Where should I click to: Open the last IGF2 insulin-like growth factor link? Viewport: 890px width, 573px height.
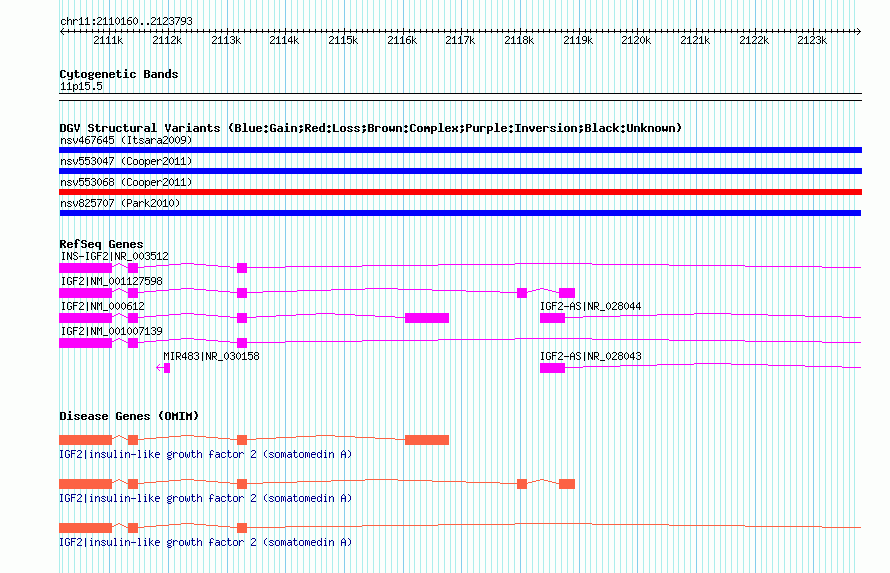pos(205,542)
